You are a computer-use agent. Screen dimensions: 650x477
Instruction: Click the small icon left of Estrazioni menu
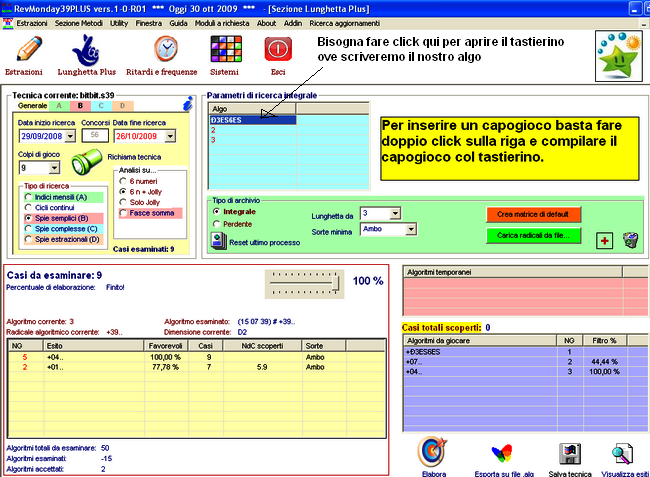click(x=7, y=23)
